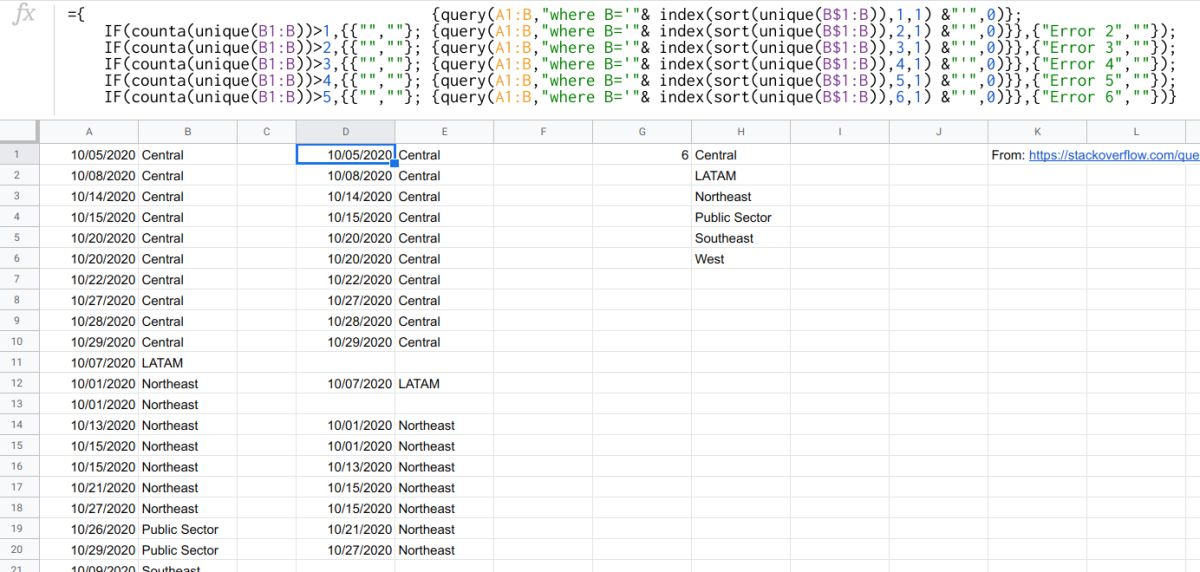Click cell D10 with date 10/29/2020
The image size is (1200, 572).
[346, 342]
